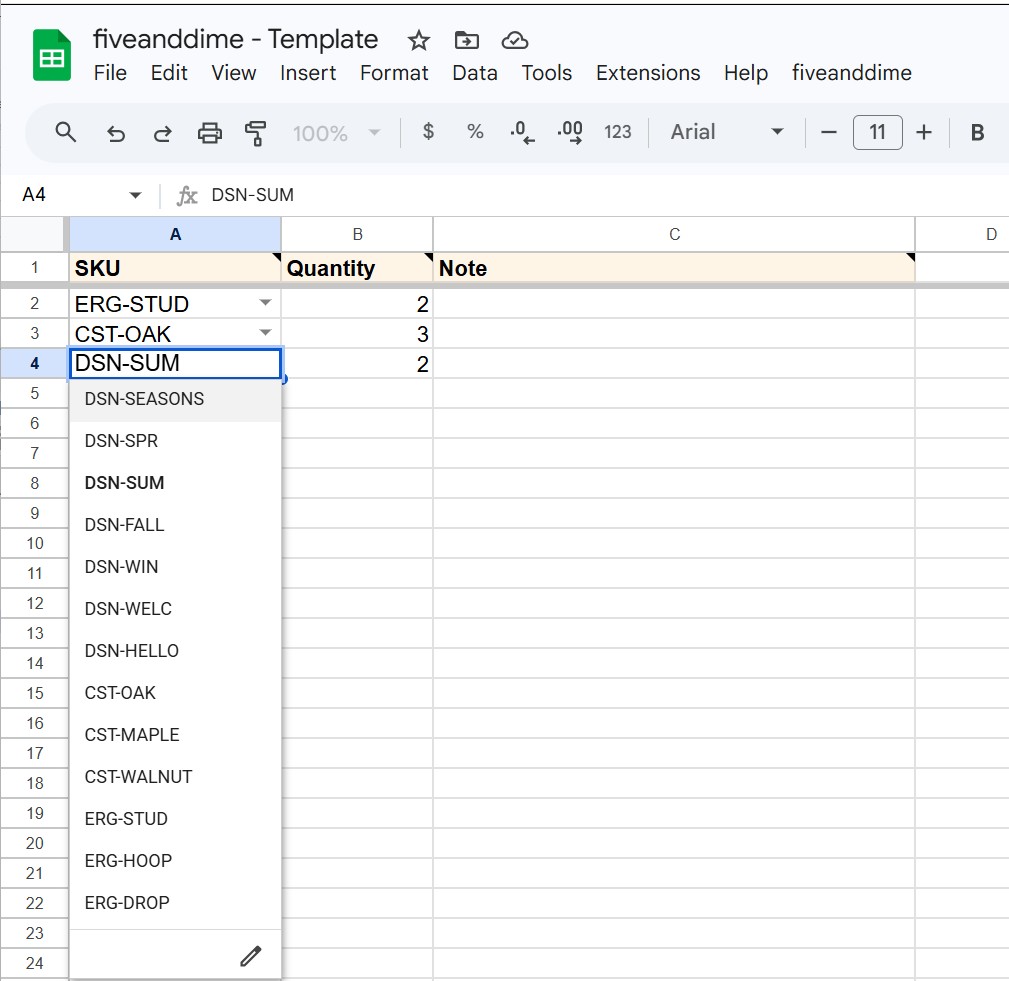1009x981 pixels.
Task: Increase decimal places
Action: pos(570,133)
